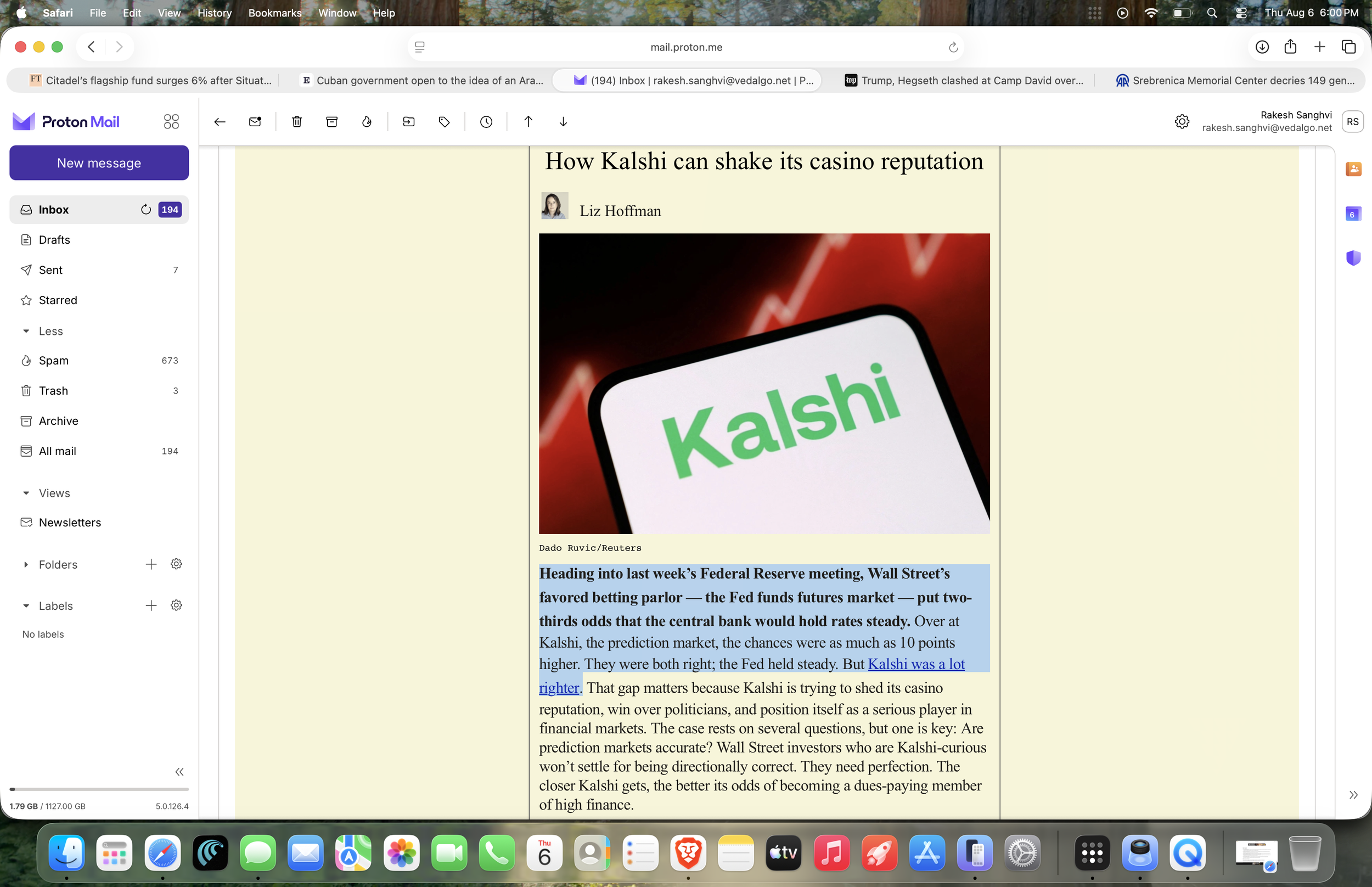This screenshot has width=1372, height=887.
Task: Go back in Safari navigation
Action: coord(91,47)
